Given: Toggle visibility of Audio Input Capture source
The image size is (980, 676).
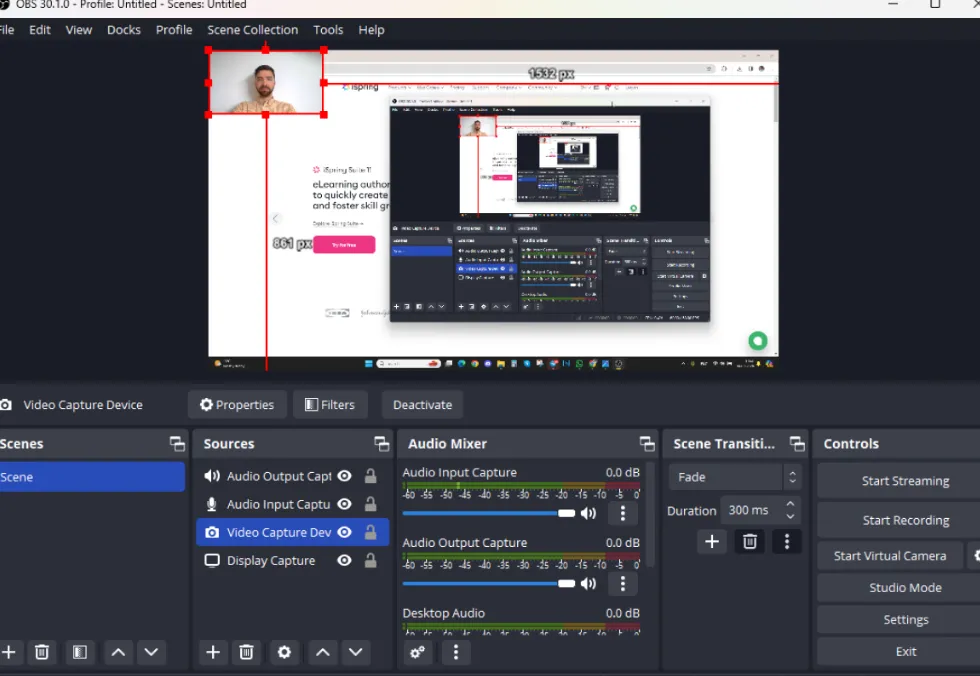Looking at the screenshot, I should tap(344, 505).
